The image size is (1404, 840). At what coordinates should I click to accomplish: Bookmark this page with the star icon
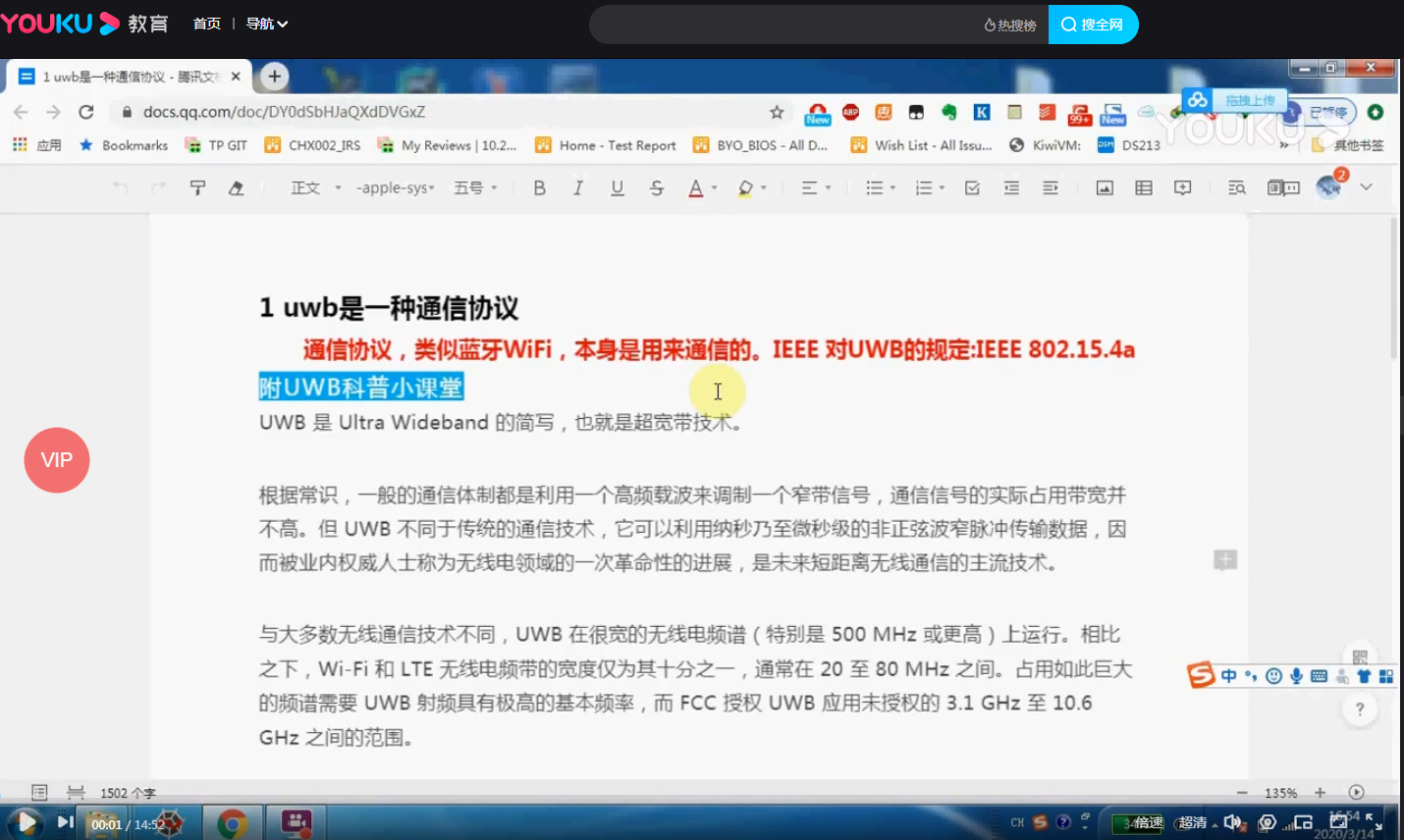coord(777,112)
